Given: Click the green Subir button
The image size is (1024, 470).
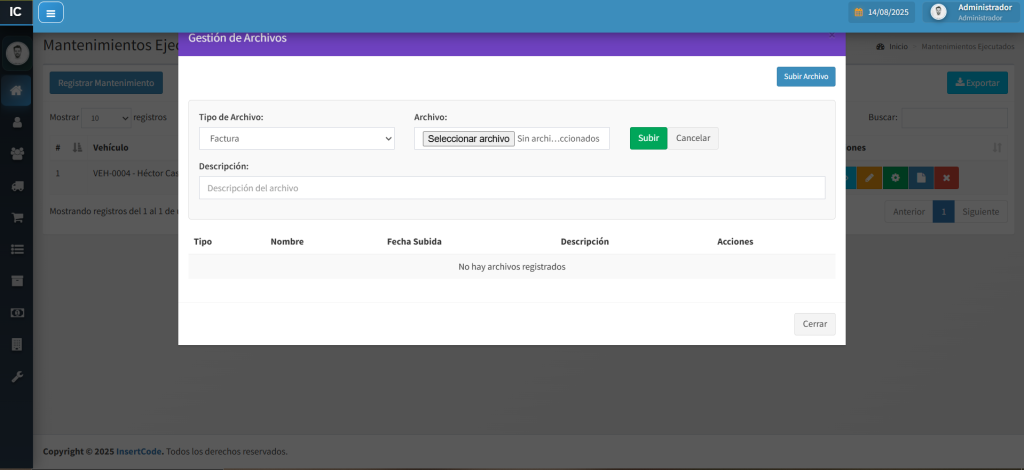Looking at the screenshot, I should 648,138.
